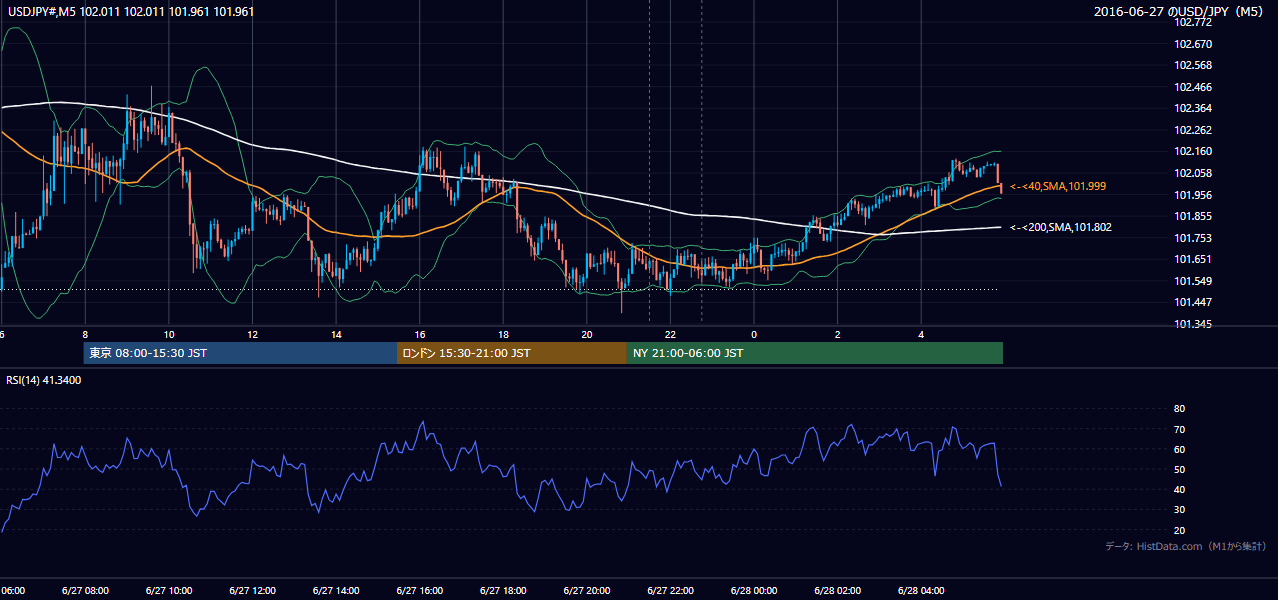
Task: Click price level 101.956 on the axis
Action: (x=1192, y=195)
